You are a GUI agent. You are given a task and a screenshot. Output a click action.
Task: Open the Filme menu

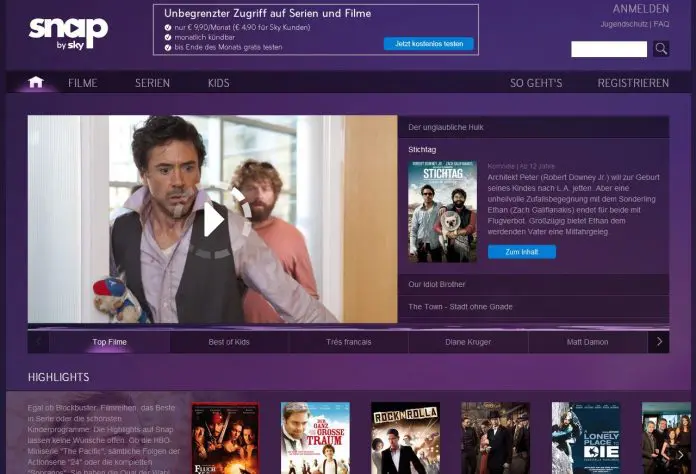click(x=83, y=83)
